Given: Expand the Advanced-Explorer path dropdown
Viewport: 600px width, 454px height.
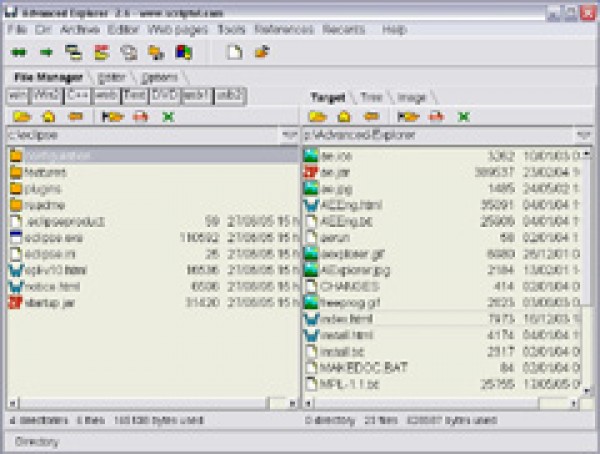Looking at the screenshot, I should point(583,134).
